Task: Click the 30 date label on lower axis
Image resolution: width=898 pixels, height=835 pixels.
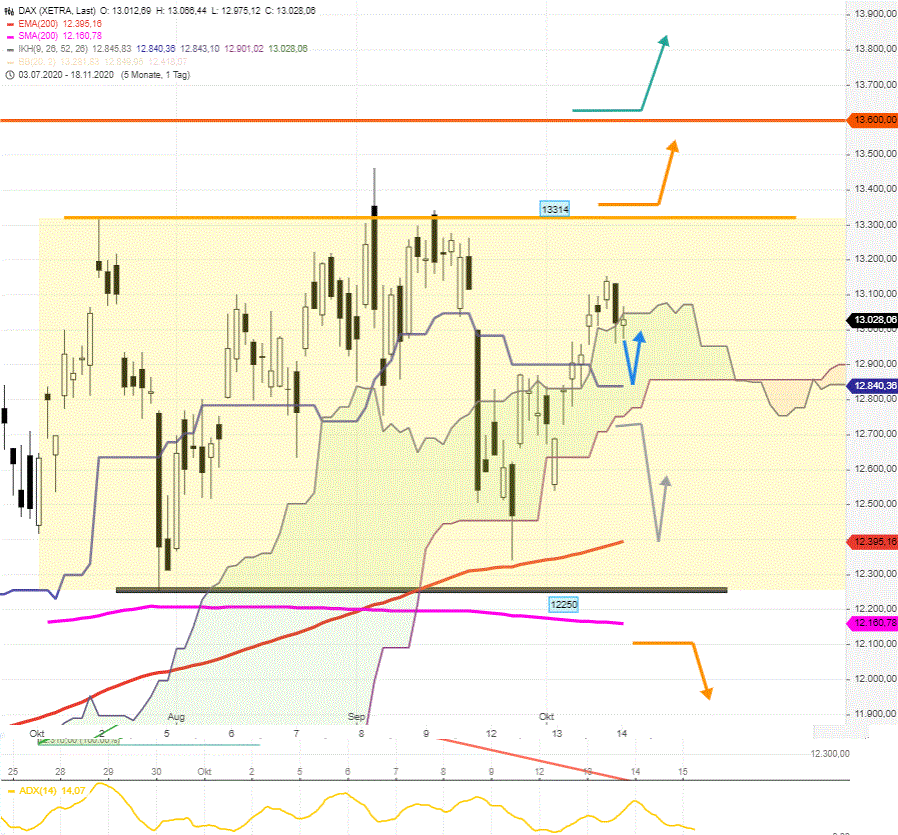Action: (x=156, y=772)
